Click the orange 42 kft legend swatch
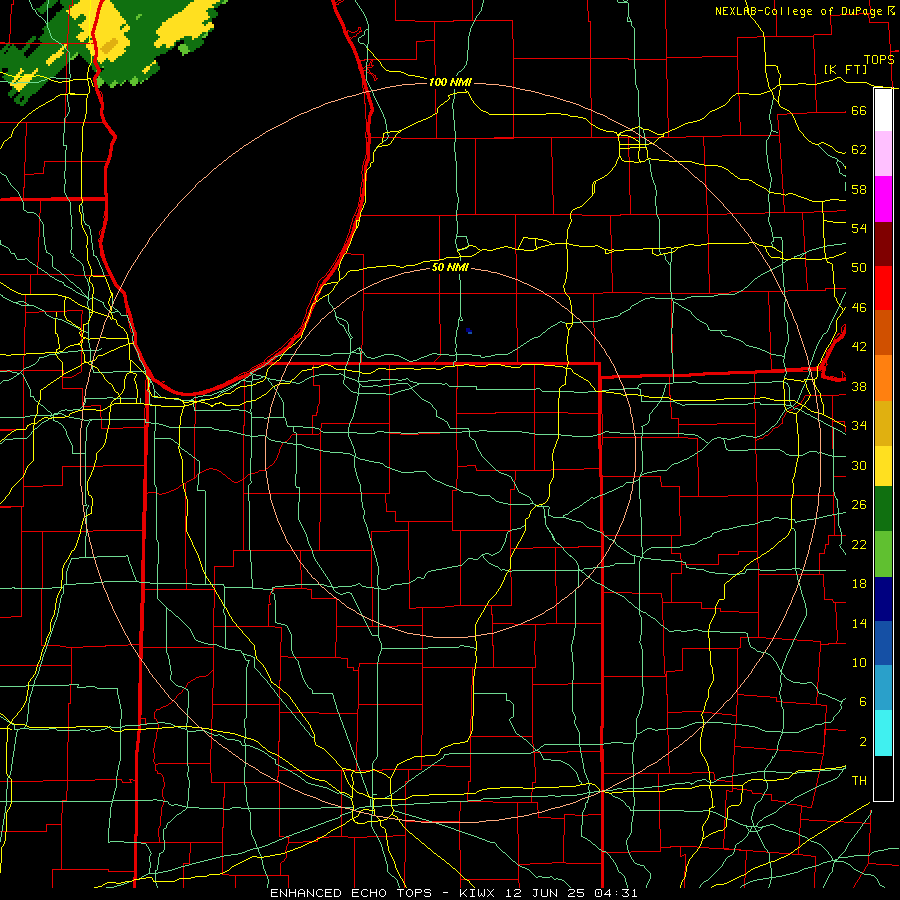Viewport: 900px width, 900px height. pos(883,378)
